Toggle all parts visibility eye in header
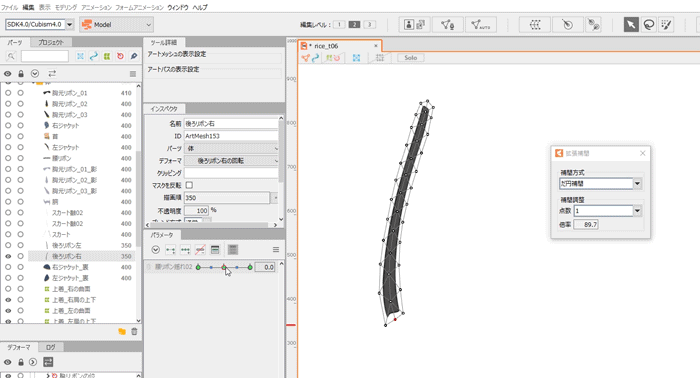Viewport: 700px width, 378px height. (x=8, y=74)
